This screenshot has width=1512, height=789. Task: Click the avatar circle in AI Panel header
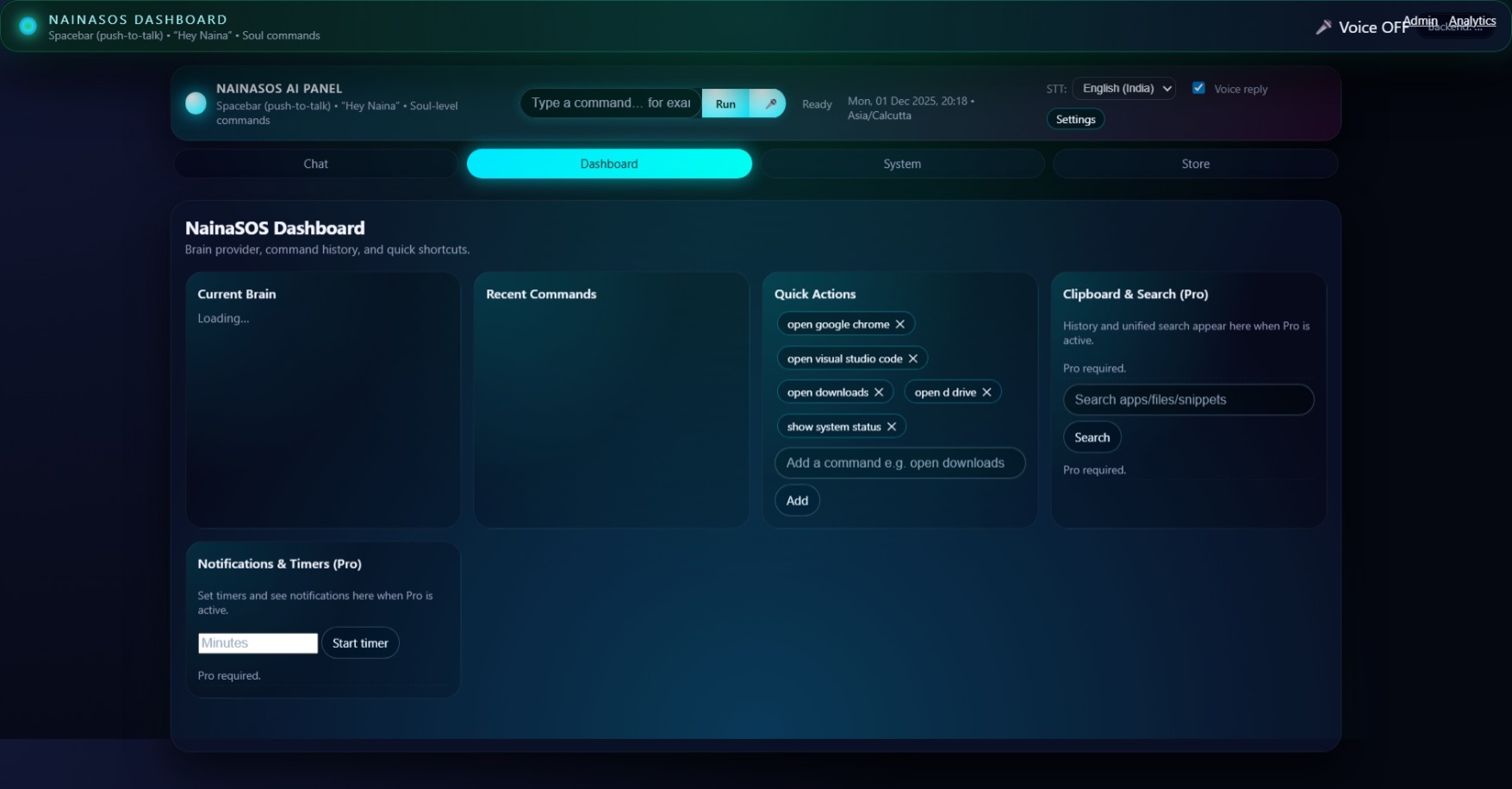click(x=196, y=104)
